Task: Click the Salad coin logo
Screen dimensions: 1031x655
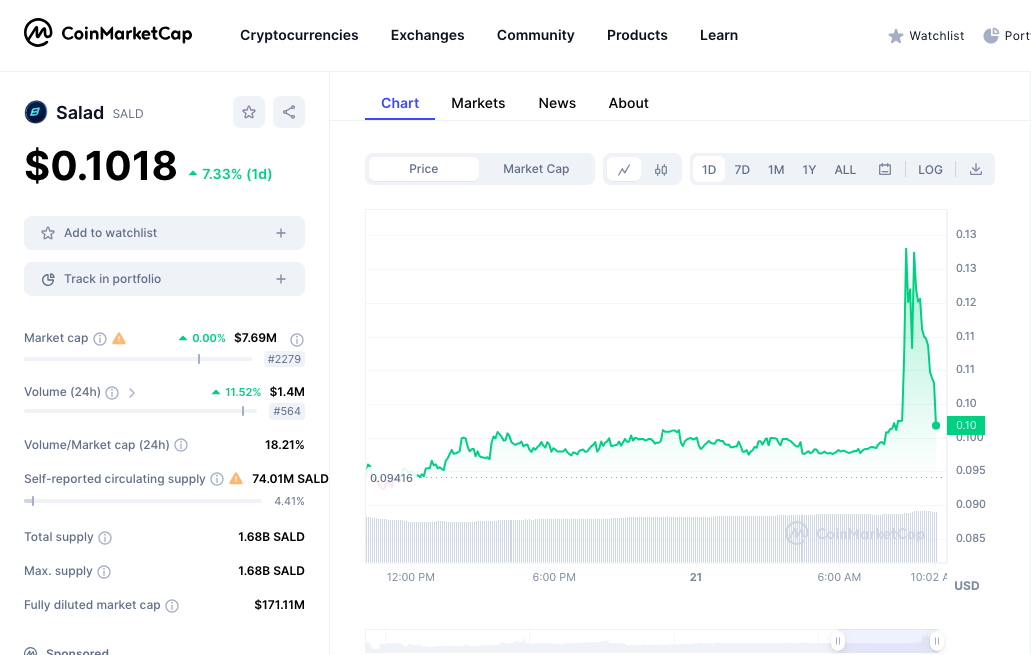Action: [x=36, y=112]
